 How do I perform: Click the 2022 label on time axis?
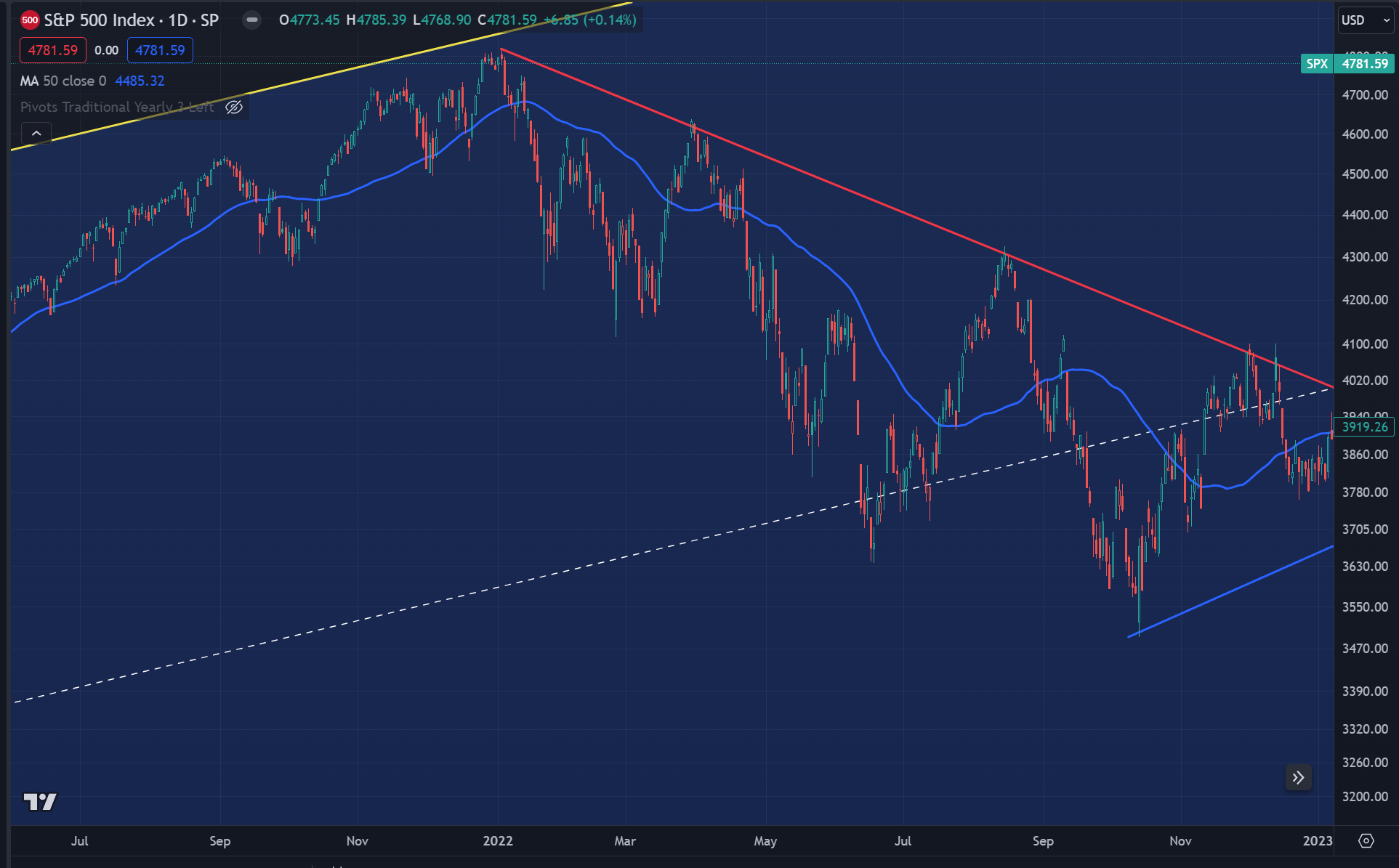point(498,841)
